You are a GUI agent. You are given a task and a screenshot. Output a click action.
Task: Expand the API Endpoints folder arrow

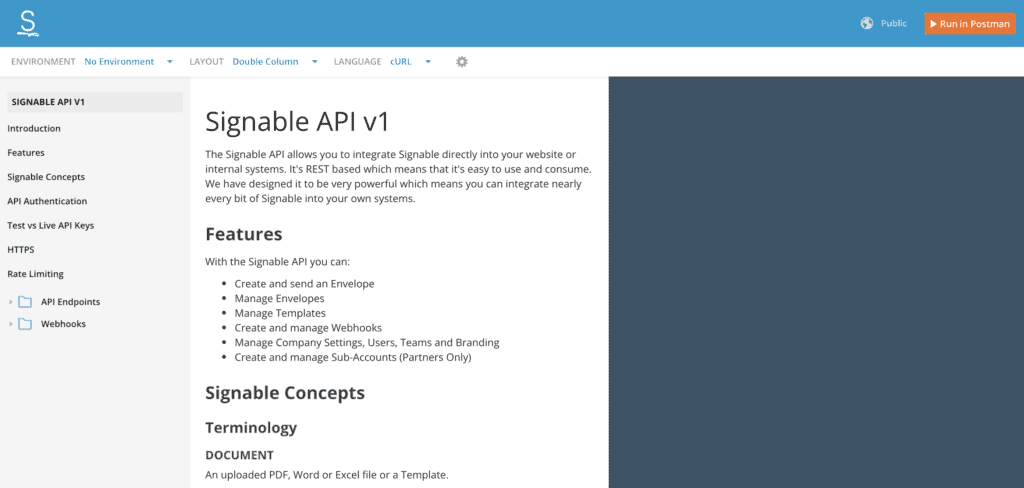pos(10,302)
